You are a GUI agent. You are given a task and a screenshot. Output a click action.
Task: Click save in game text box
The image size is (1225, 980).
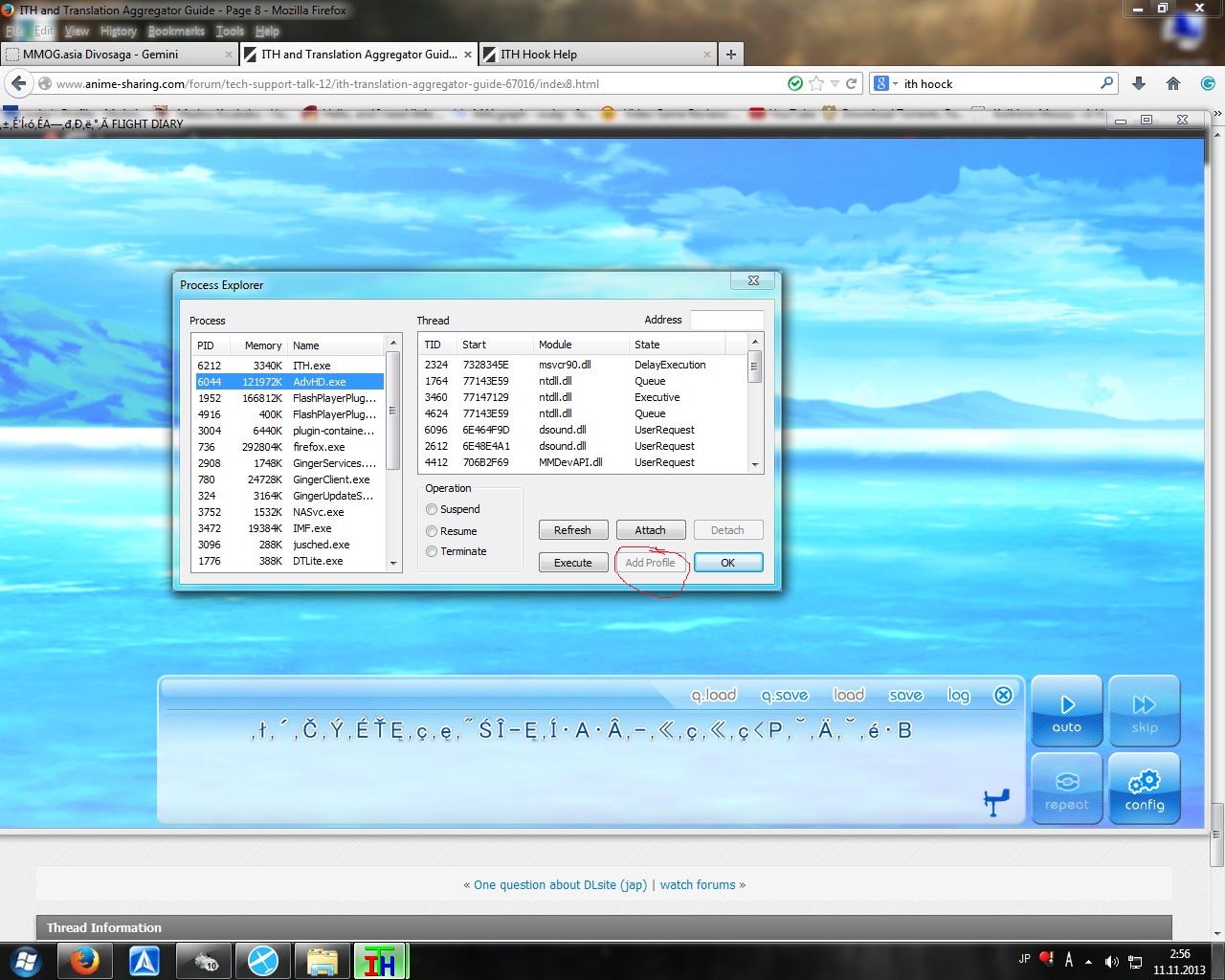click(905, 695)
